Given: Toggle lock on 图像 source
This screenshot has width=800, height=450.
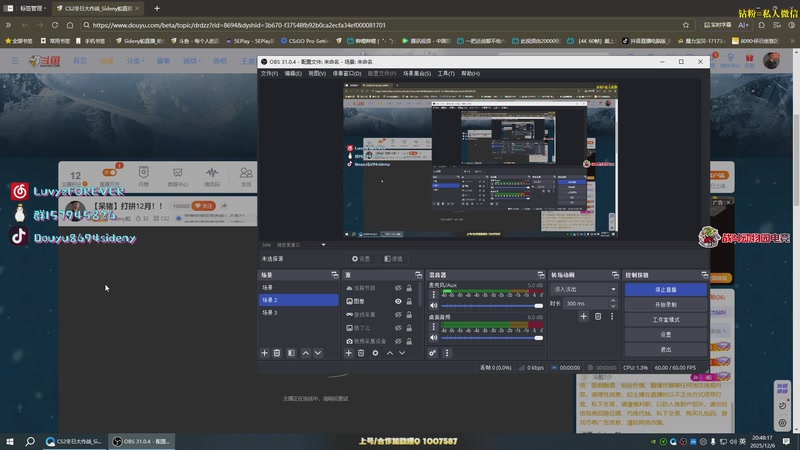Looking at the screenshot, I should tap(409, 302).
